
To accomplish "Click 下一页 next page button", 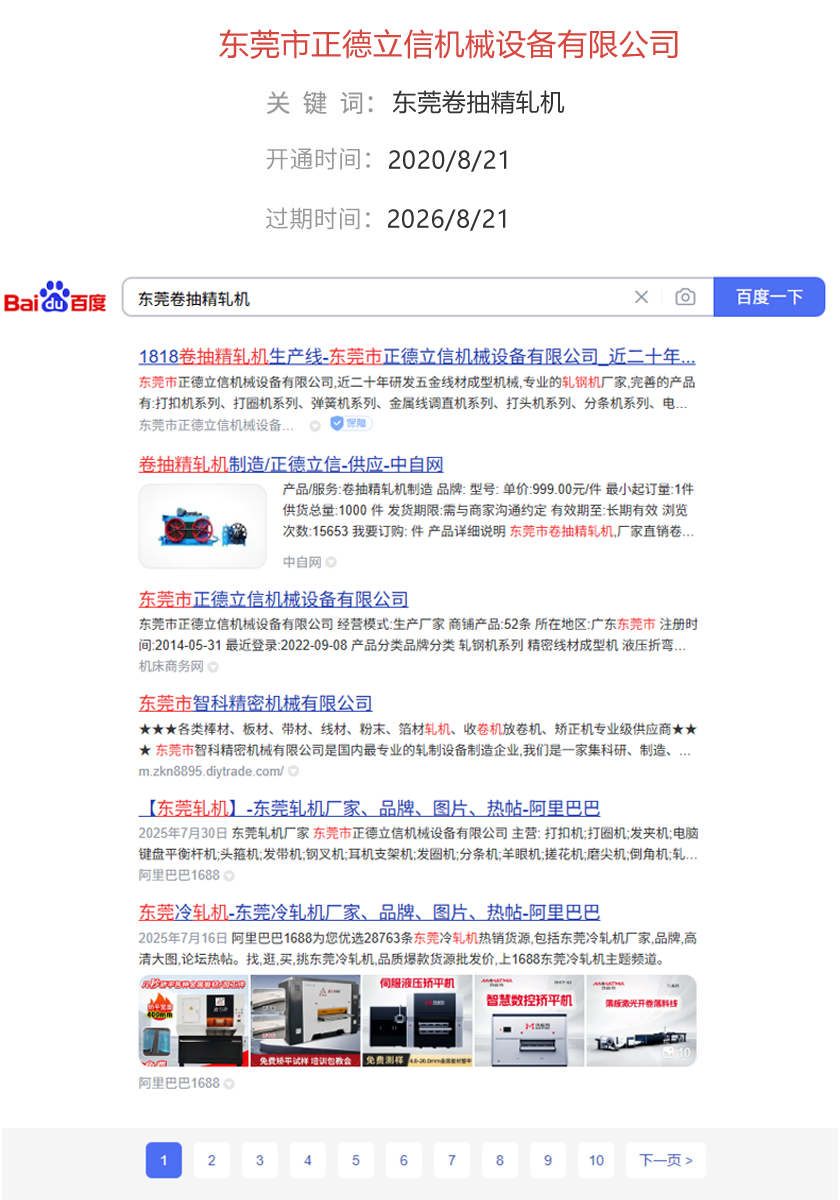I will tap(666, 1160).
